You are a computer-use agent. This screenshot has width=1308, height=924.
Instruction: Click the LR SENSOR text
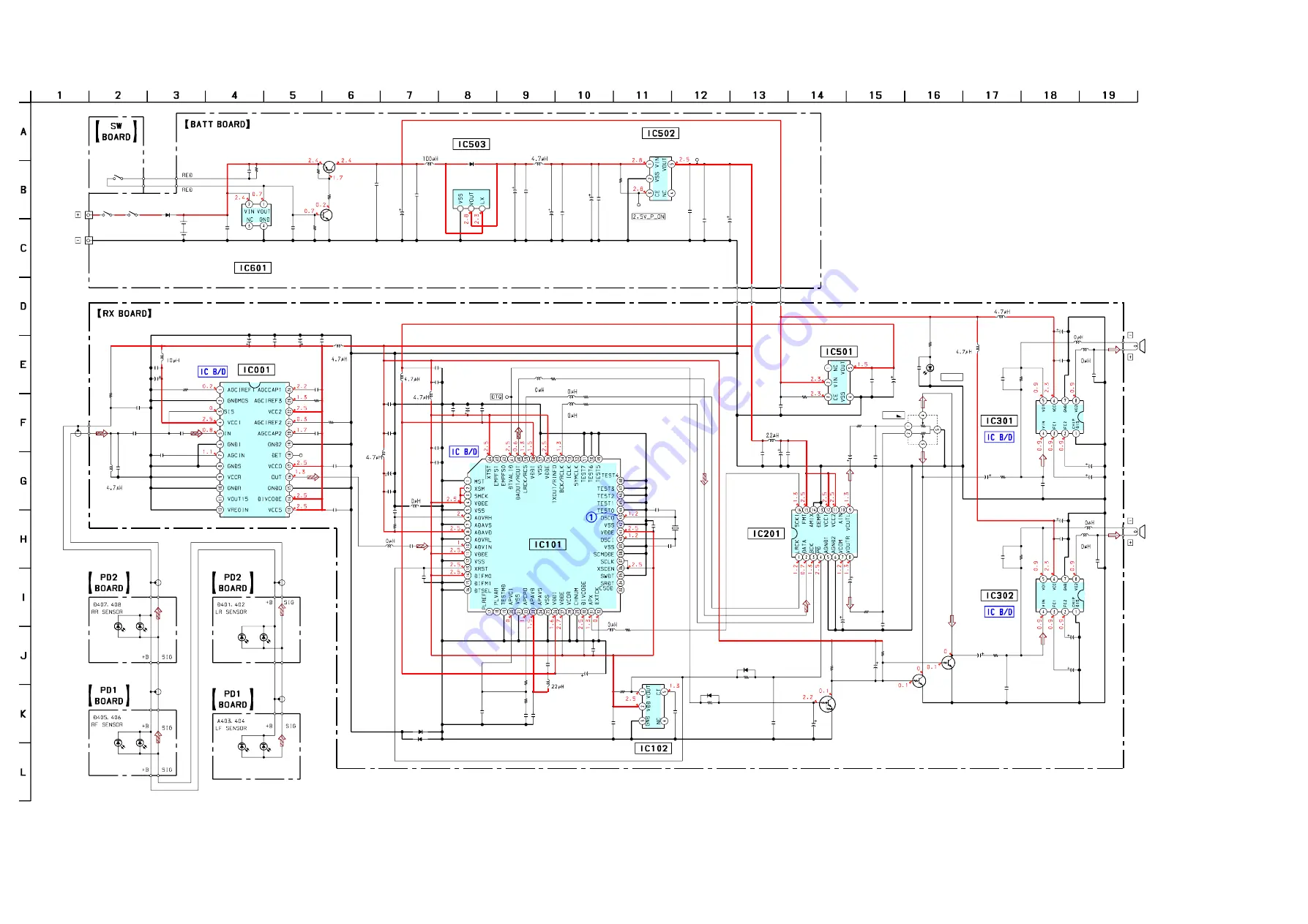tap(231, 612)
